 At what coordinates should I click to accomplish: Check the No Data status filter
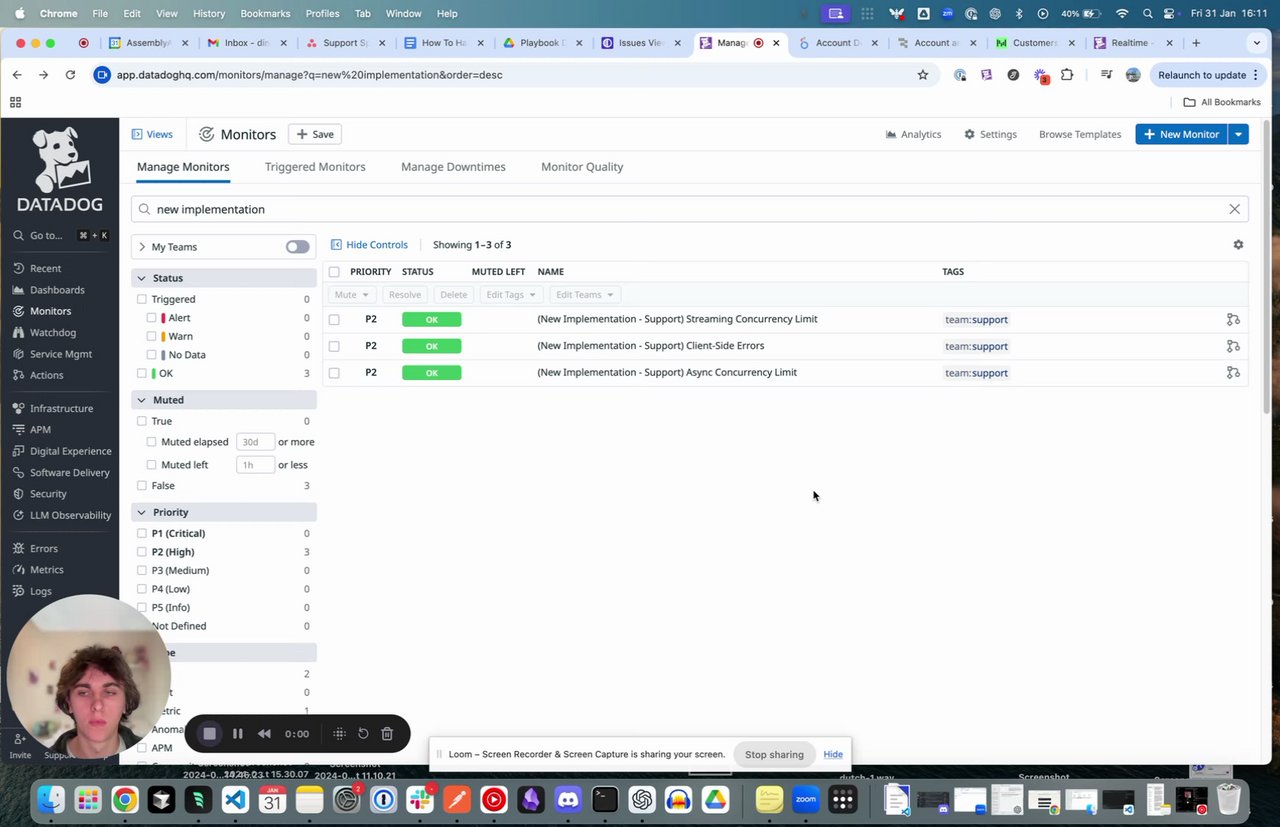152,355
